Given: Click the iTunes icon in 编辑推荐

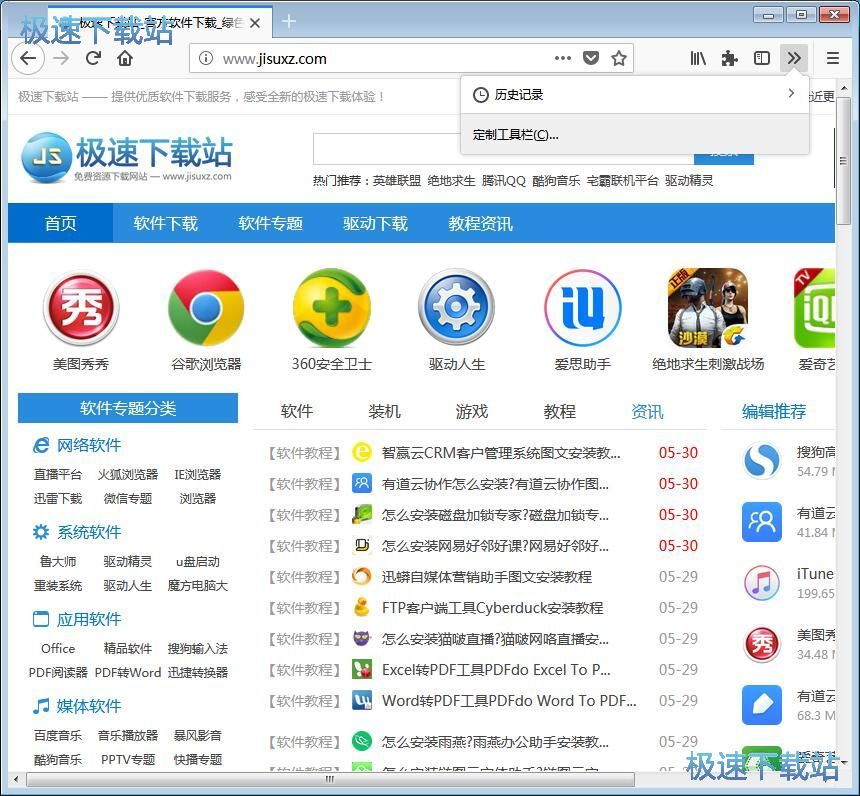Looking at the screenshot, I should [762, 583].
